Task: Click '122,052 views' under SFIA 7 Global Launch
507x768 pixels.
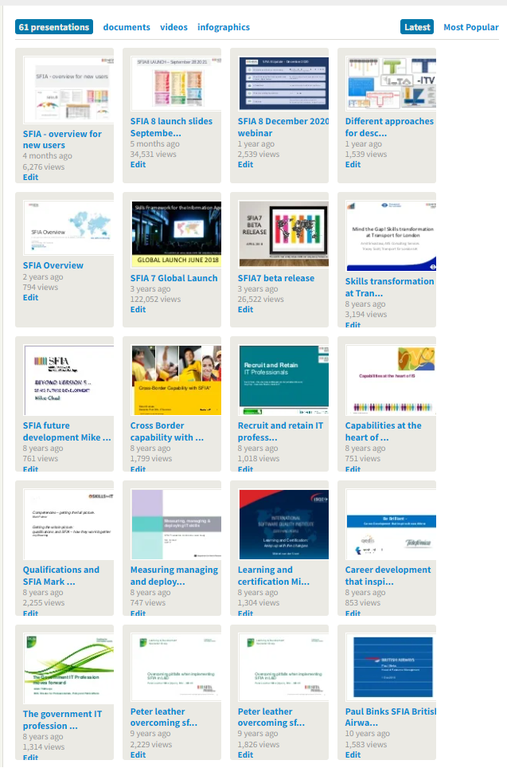Action: [x=155, y=299]
